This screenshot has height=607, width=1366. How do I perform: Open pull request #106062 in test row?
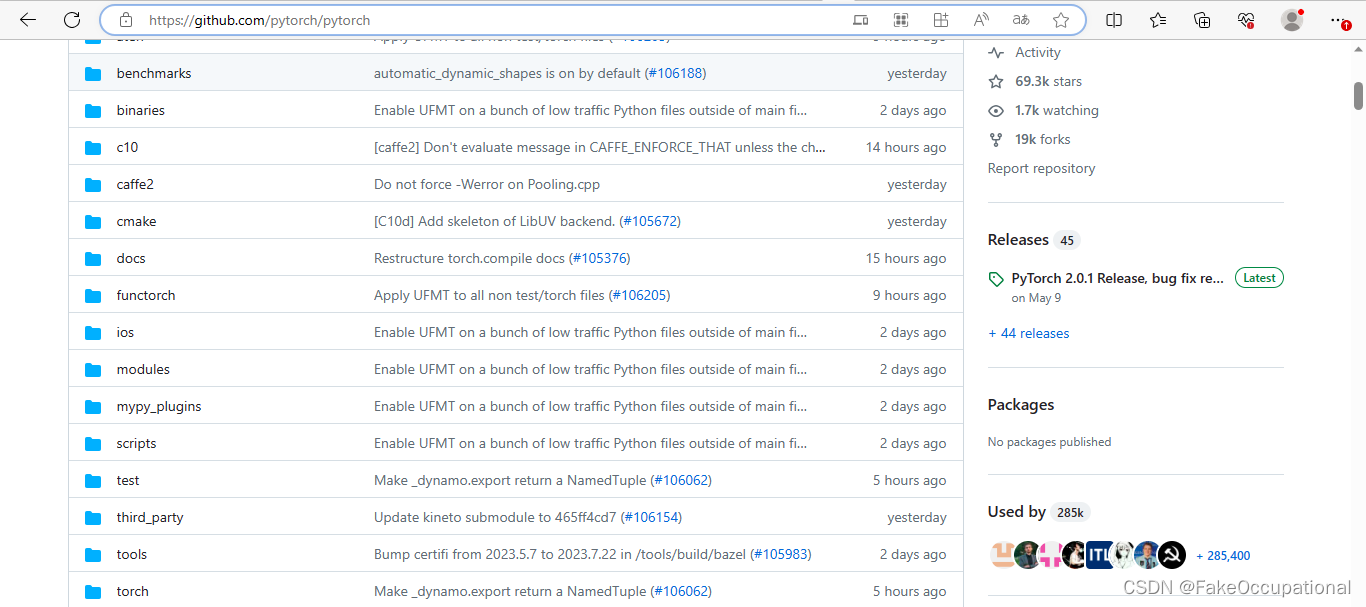tap(681, 480)
